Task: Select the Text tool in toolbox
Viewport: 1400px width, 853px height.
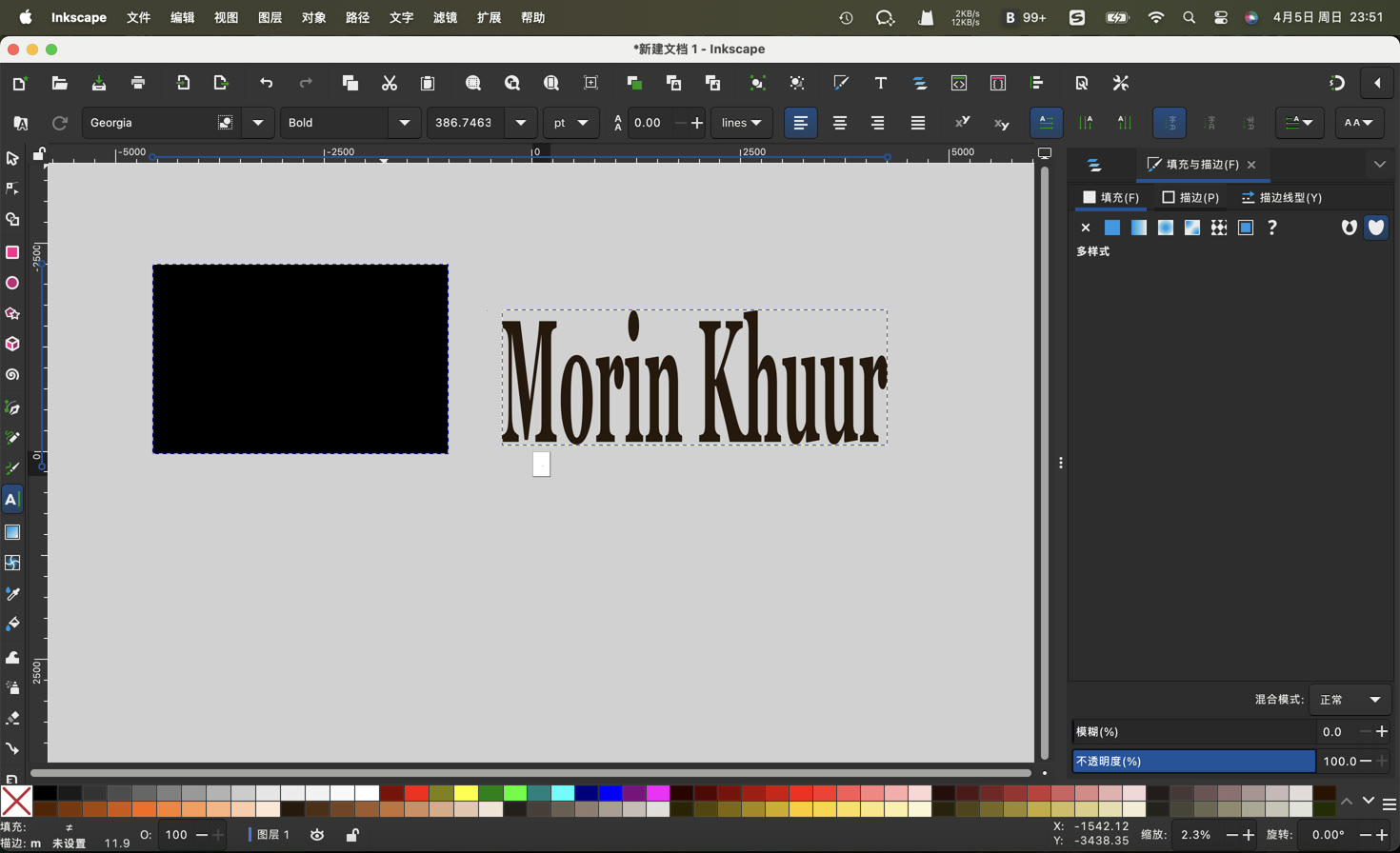Action: pyautogui.click(x=12, y=500)
